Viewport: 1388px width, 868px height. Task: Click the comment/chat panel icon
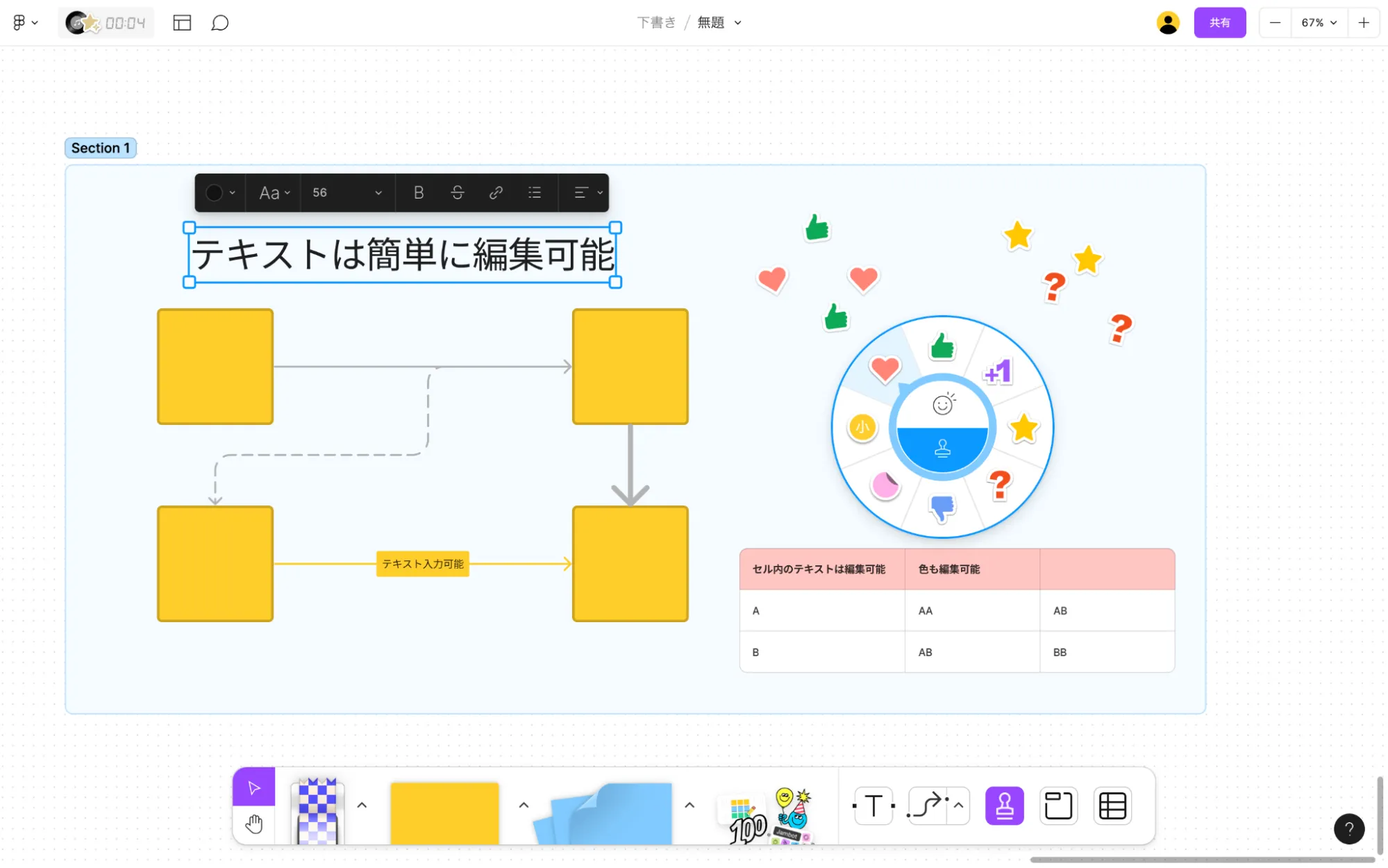[x=220, y=22]
